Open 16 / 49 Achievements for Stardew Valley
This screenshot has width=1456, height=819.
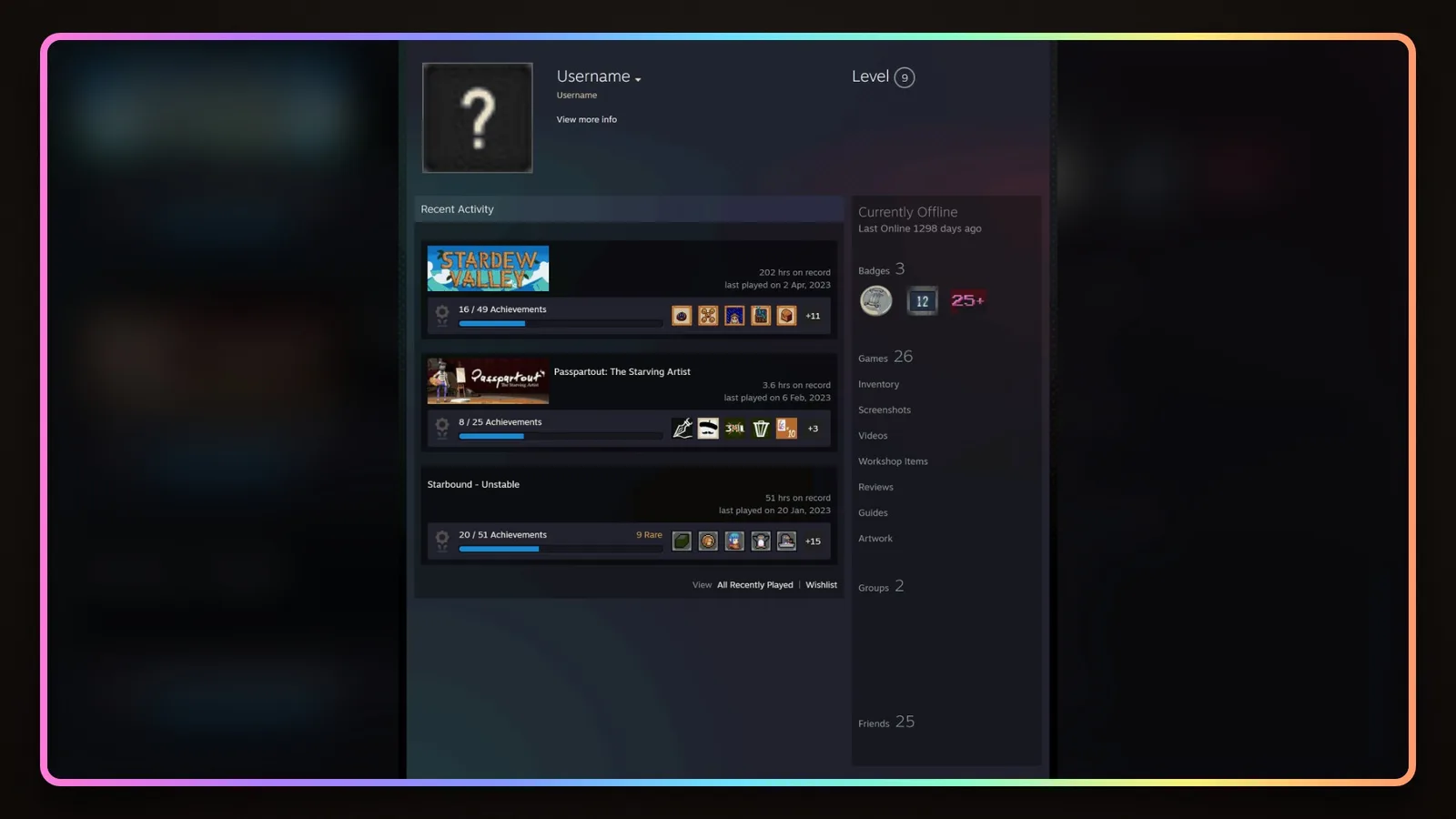pos(502,309)
